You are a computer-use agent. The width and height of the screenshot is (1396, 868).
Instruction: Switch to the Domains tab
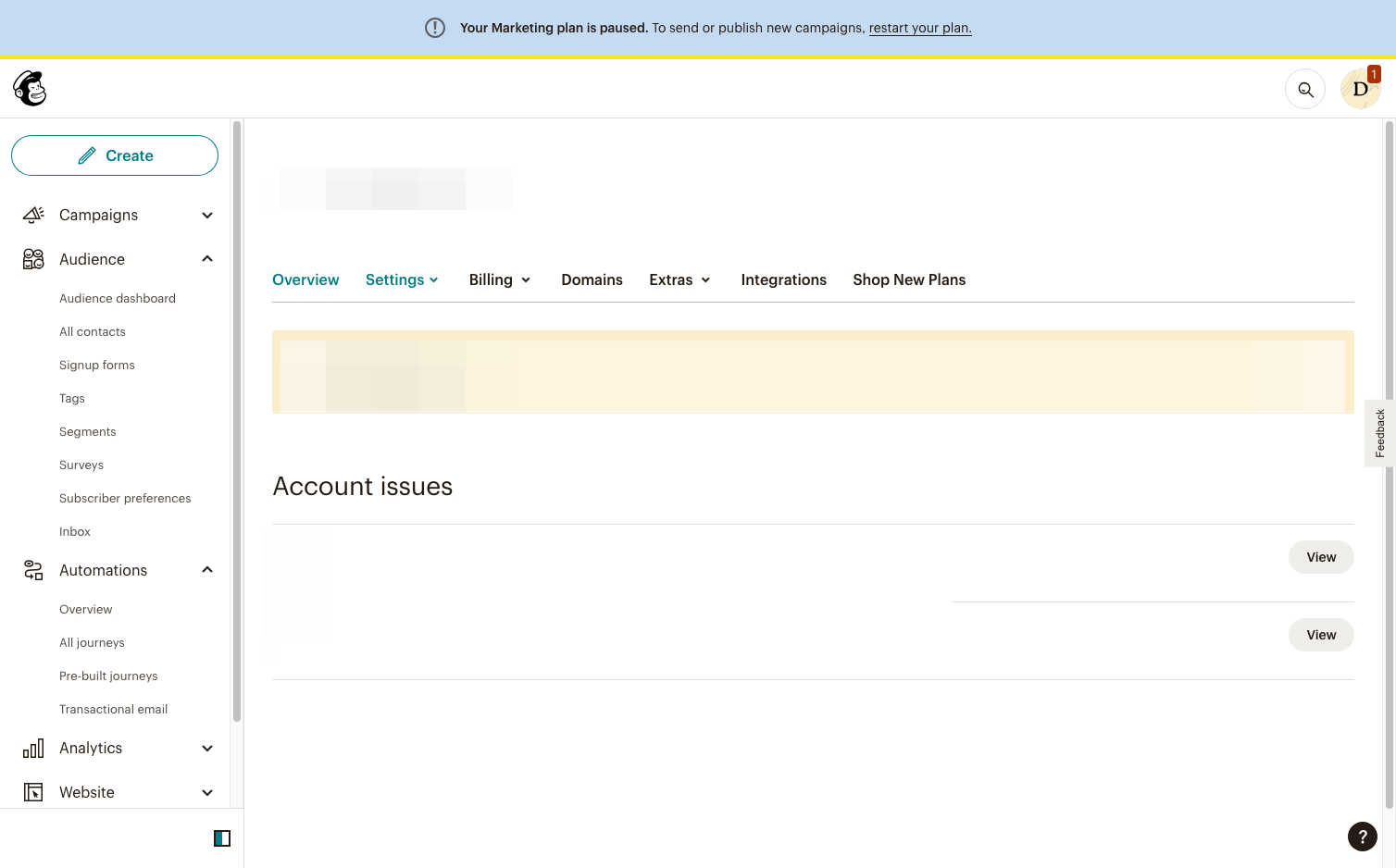592,279
